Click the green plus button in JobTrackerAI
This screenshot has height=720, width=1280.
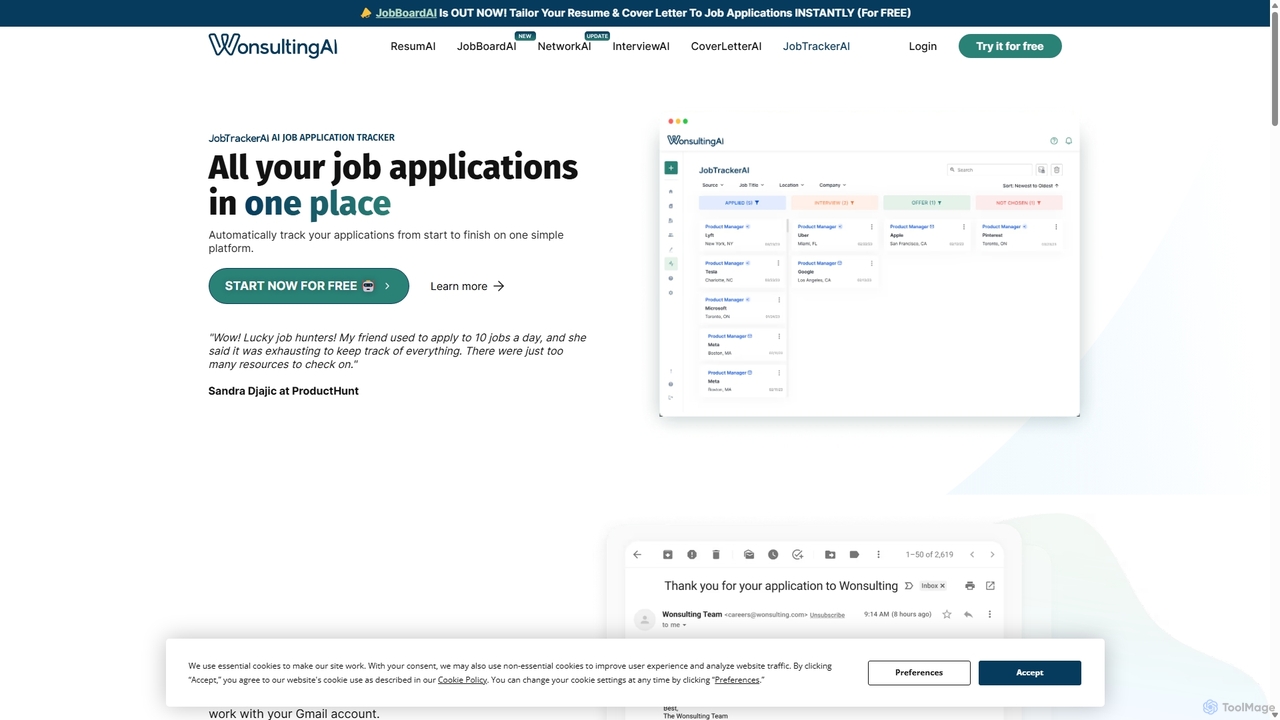[x=671, y=168]
